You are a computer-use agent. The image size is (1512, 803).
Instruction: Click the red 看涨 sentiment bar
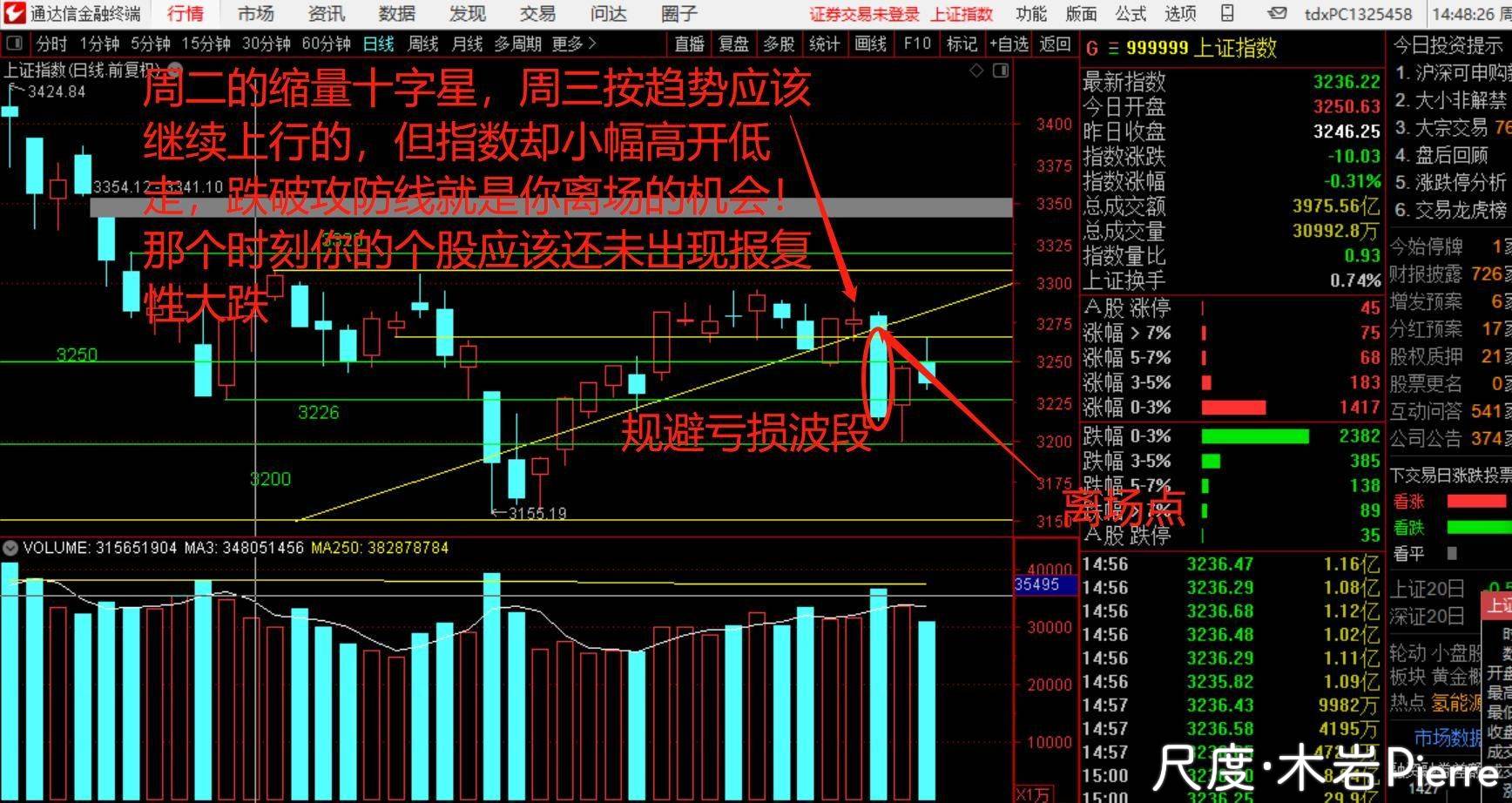1475,502
